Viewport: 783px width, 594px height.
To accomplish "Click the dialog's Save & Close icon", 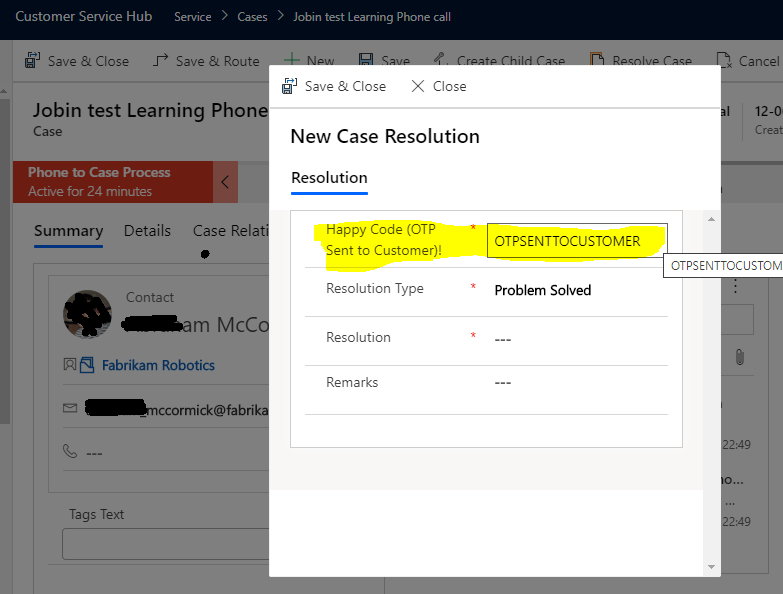I will point(289,86).
